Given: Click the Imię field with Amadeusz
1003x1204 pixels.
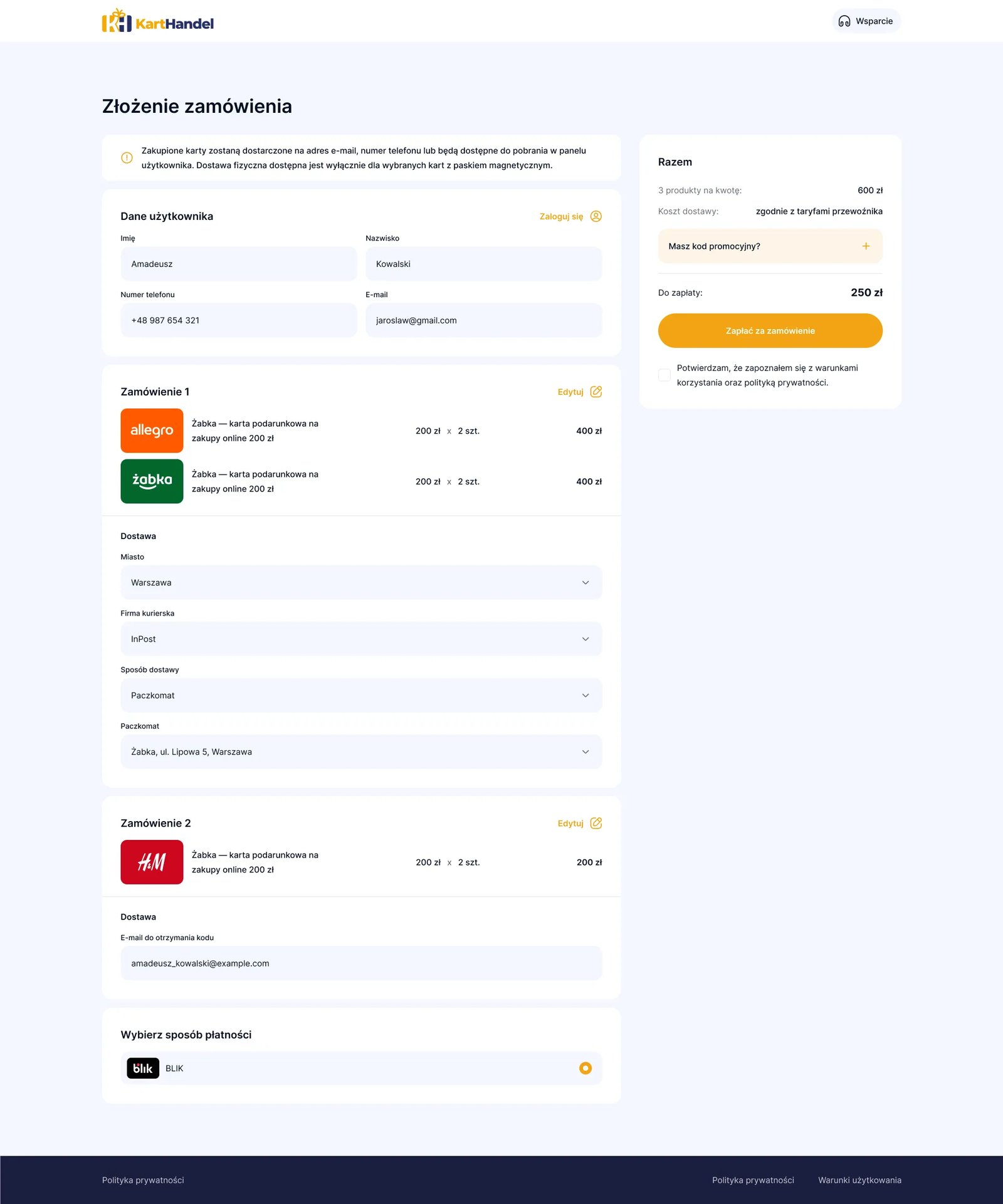Looking at the screenshot, I should point(239,264).
